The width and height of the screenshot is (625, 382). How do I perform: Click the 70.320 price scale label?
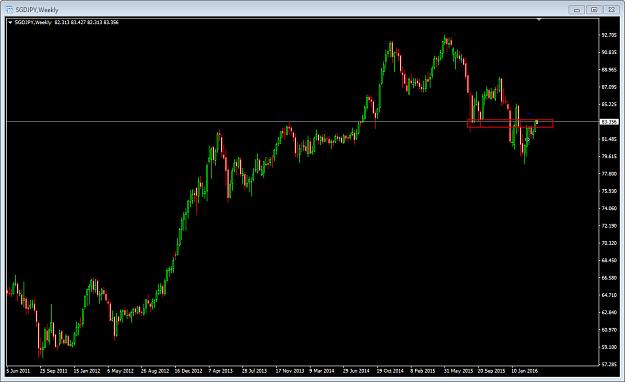coord(609,243)
